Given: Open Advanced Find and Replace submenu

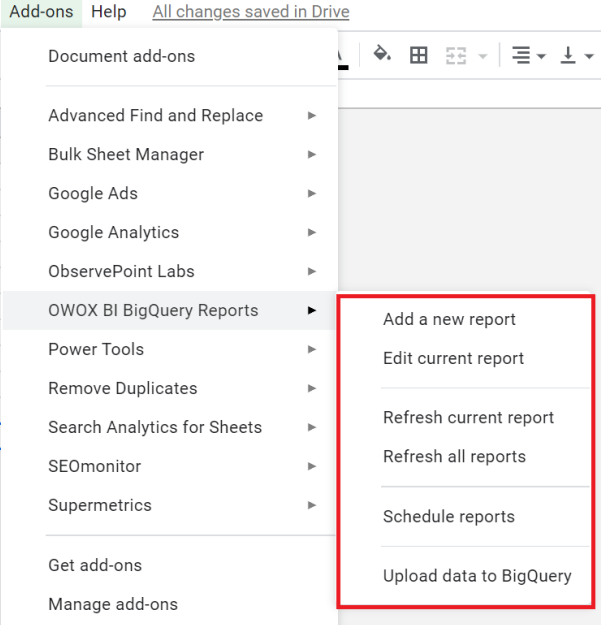Looking at the screenshot, I should coord(170,116).
